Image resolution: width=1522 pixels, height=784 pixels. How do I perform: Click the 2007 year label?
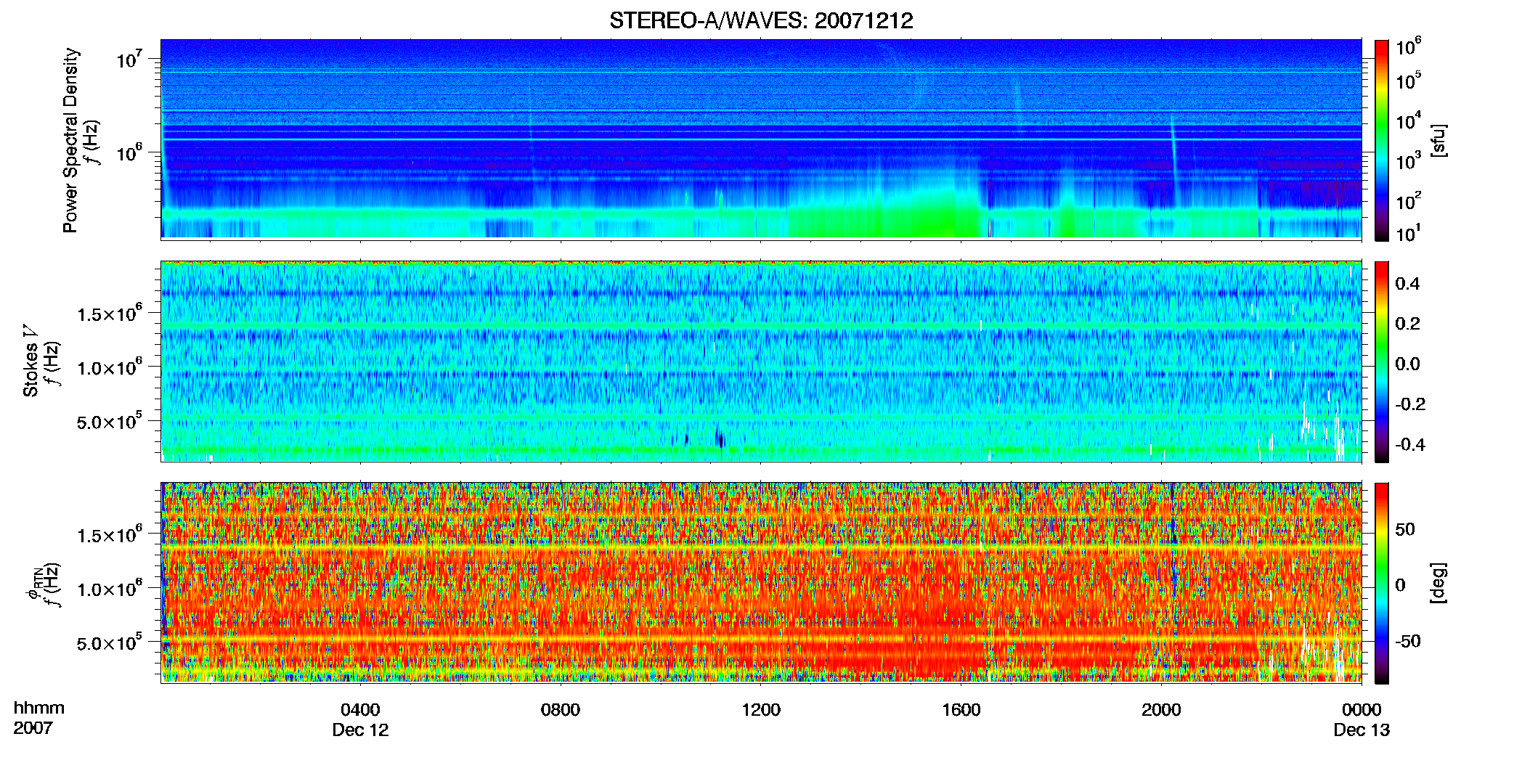(x=33, y=728)
